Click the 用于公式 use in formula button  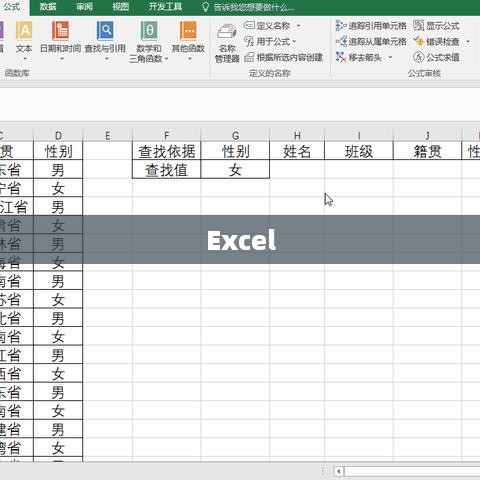click(267, 42)
